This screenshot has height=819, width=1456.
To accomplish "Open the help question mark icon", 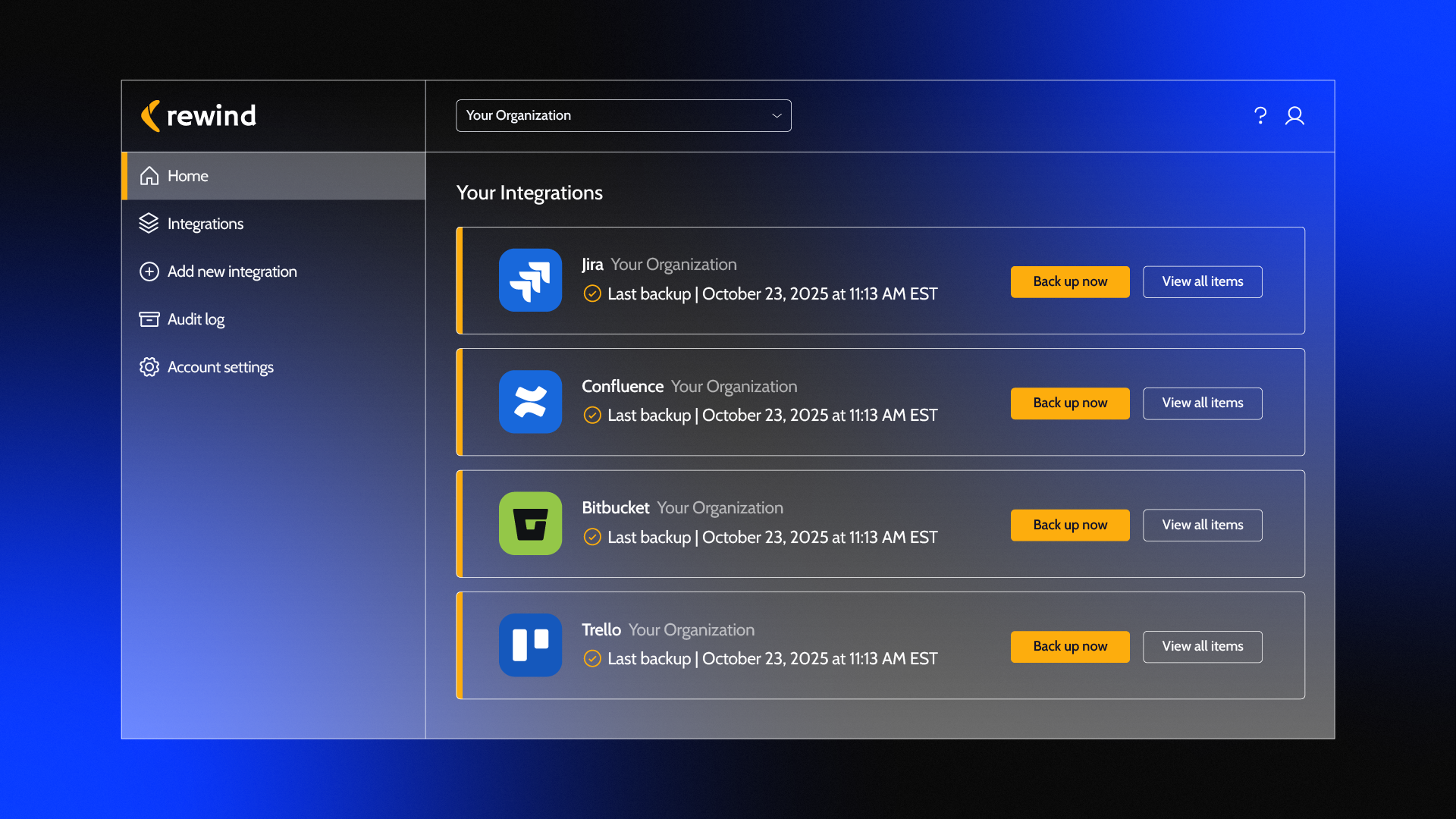I will [x=1260, y=115].
